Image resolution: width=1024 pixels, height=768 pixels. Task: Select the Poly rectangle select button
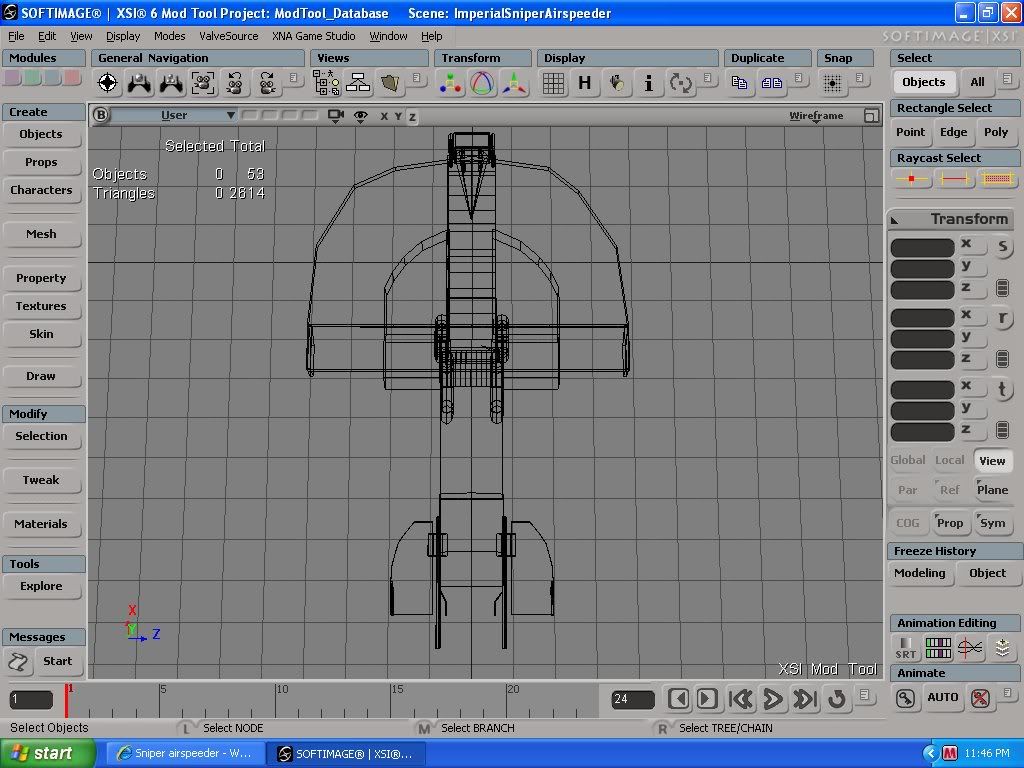[x=996, y=132]
